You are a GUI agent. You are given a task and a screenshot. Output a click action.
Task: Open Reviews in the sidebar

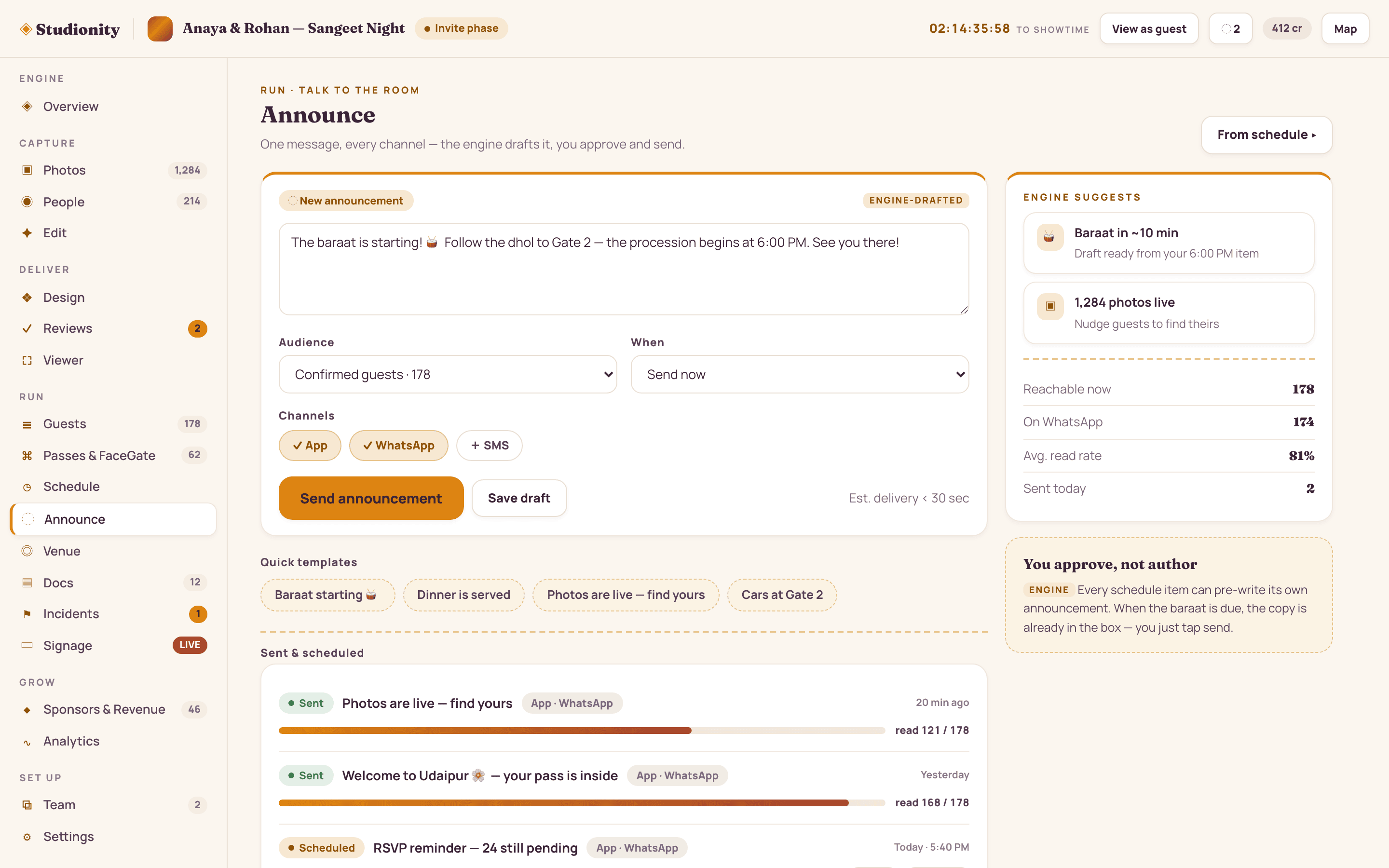pyautogui.click(x=113, y=328)
